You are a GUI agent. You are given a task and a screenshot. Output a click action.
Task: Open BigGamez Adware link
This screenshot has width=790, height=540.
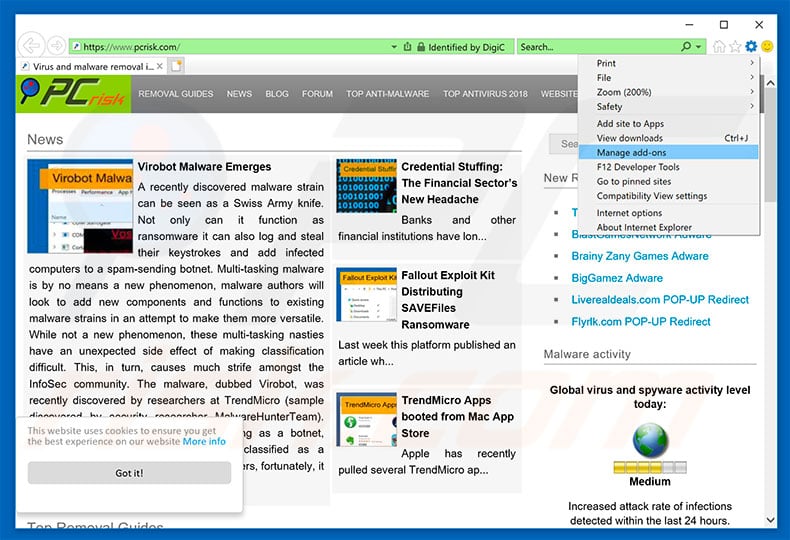[x=617, y=278]
